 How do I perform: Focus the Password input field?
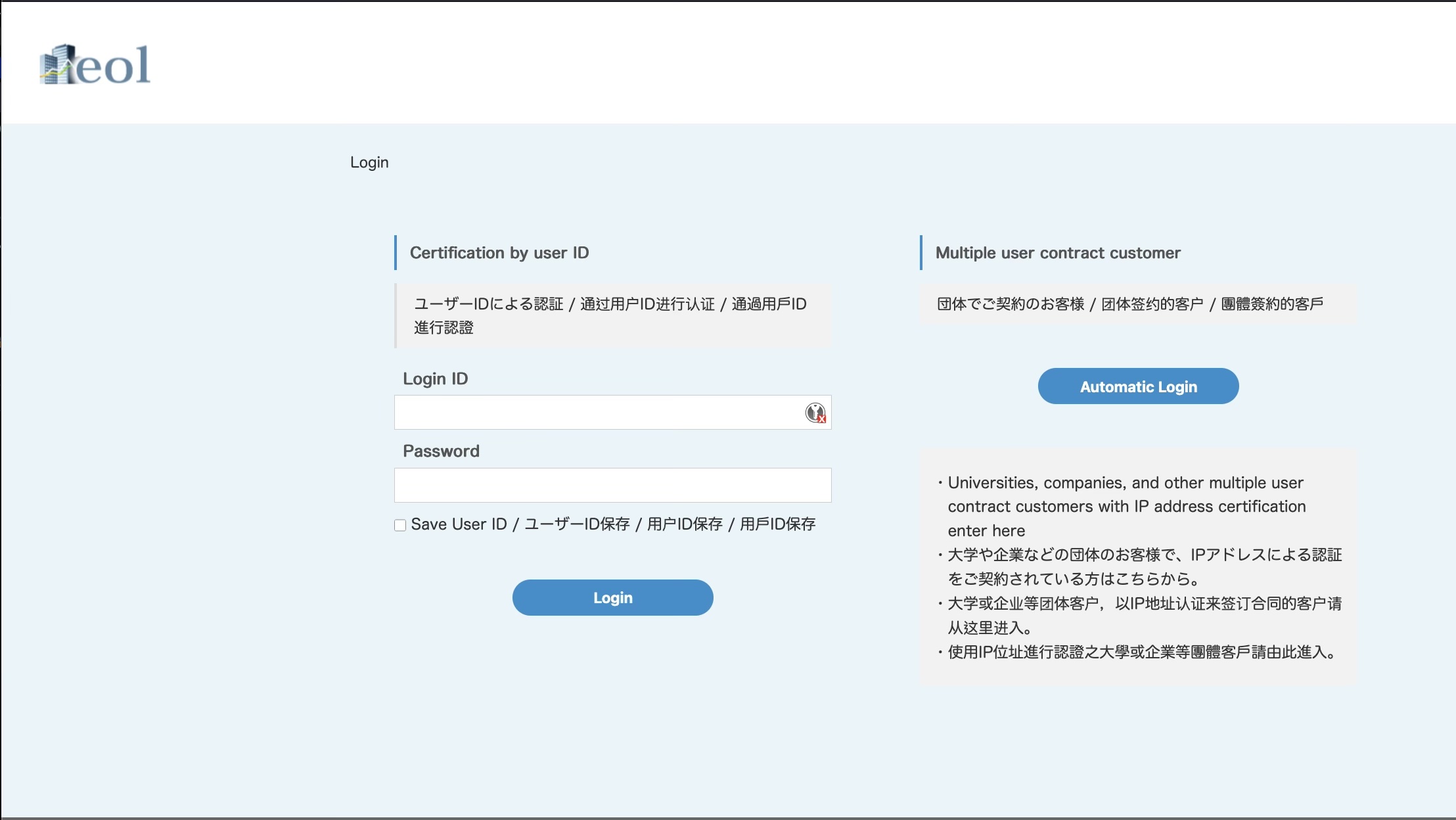(x=612, y=485)
